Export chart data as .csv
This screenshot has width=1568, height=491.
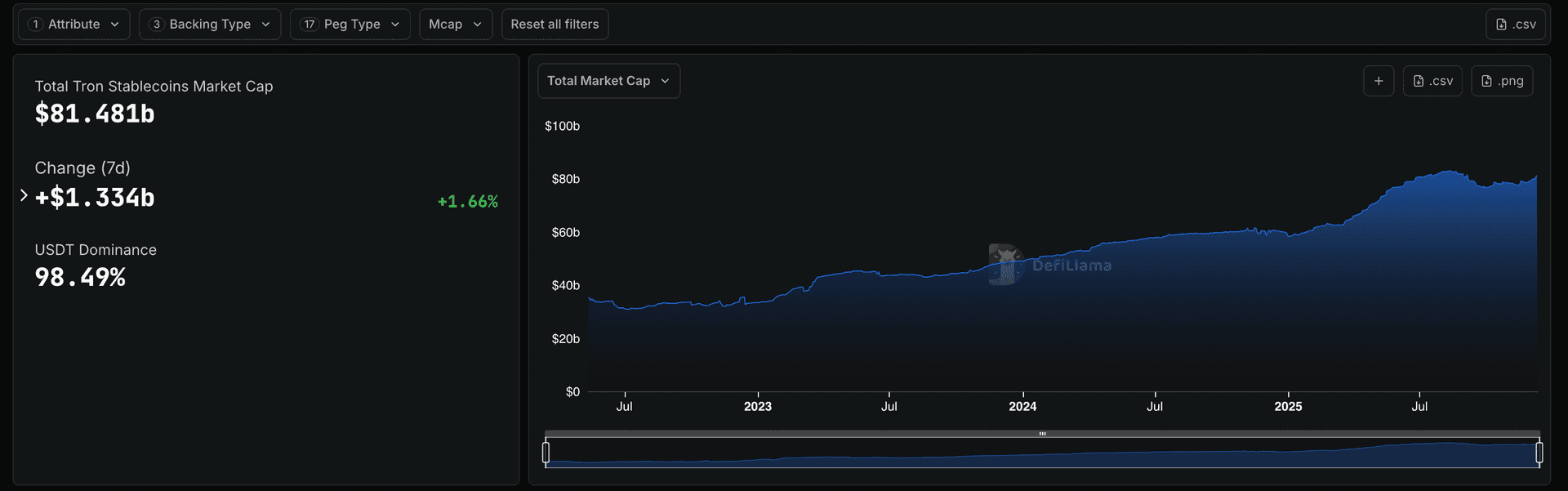(x=1432, y=81)
